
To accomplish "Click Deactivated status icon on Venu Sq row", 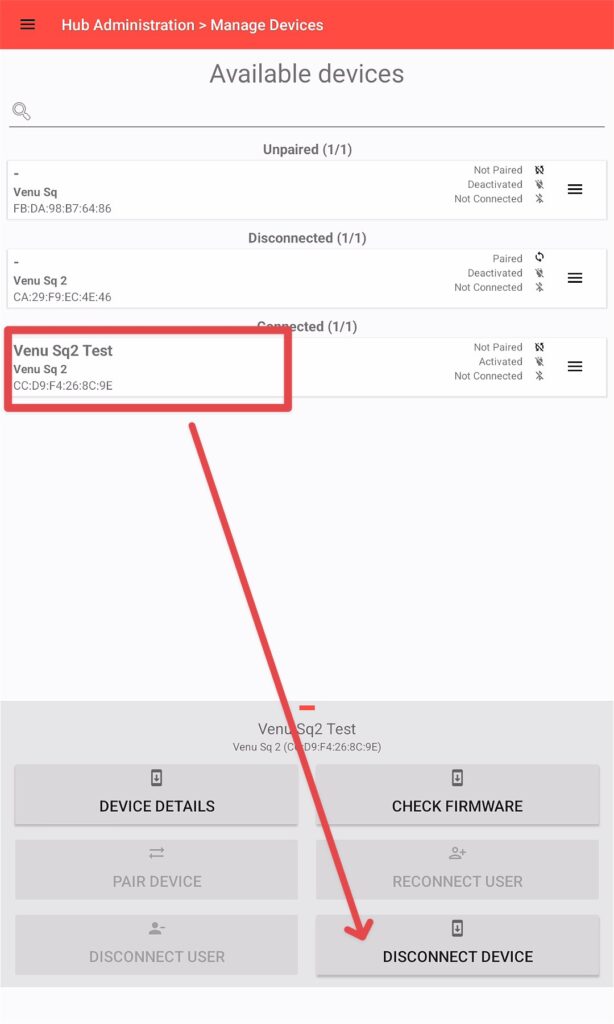I will point(540,184).
